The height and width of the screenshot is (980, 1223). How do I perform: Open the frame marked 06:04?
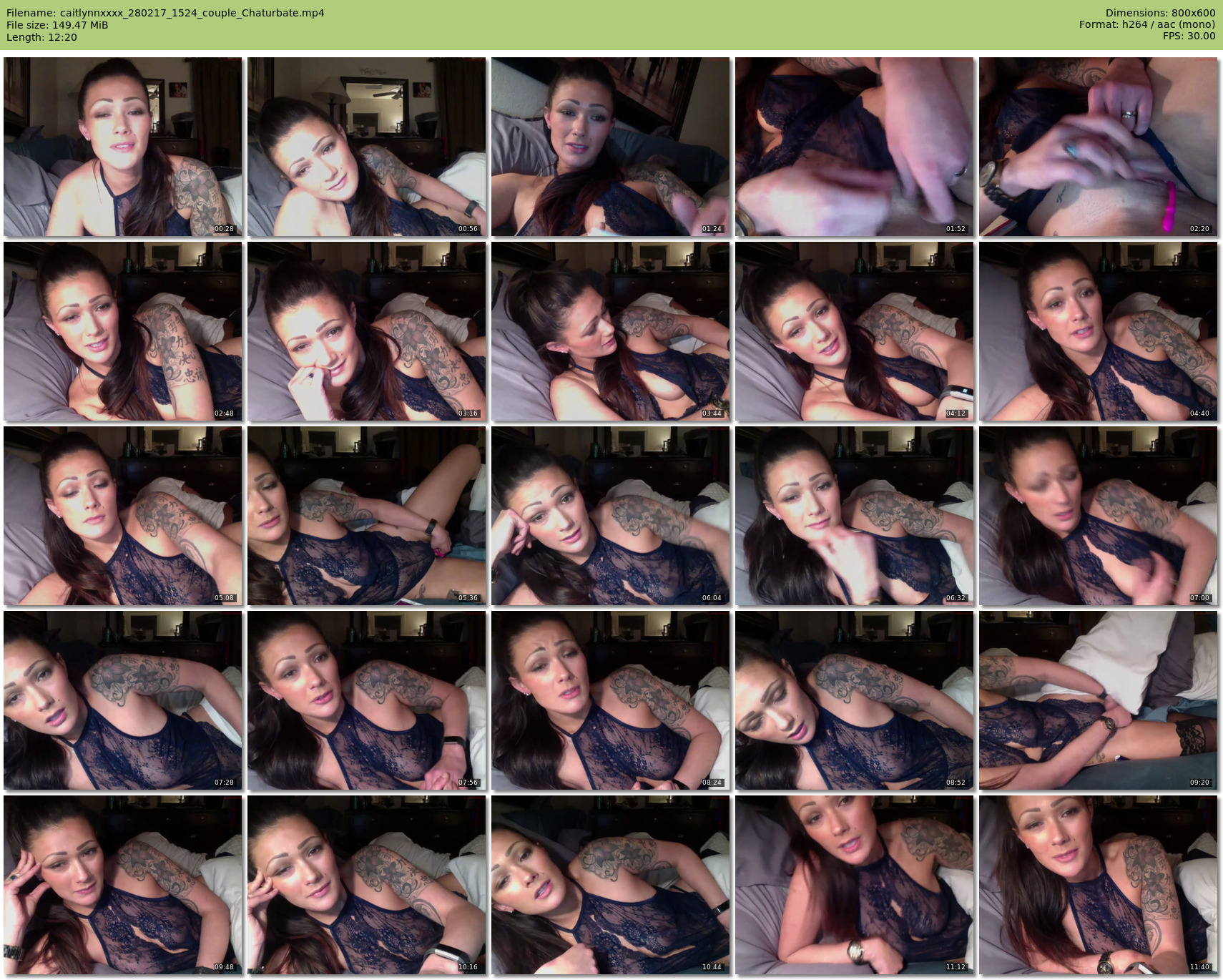(610, 516)
